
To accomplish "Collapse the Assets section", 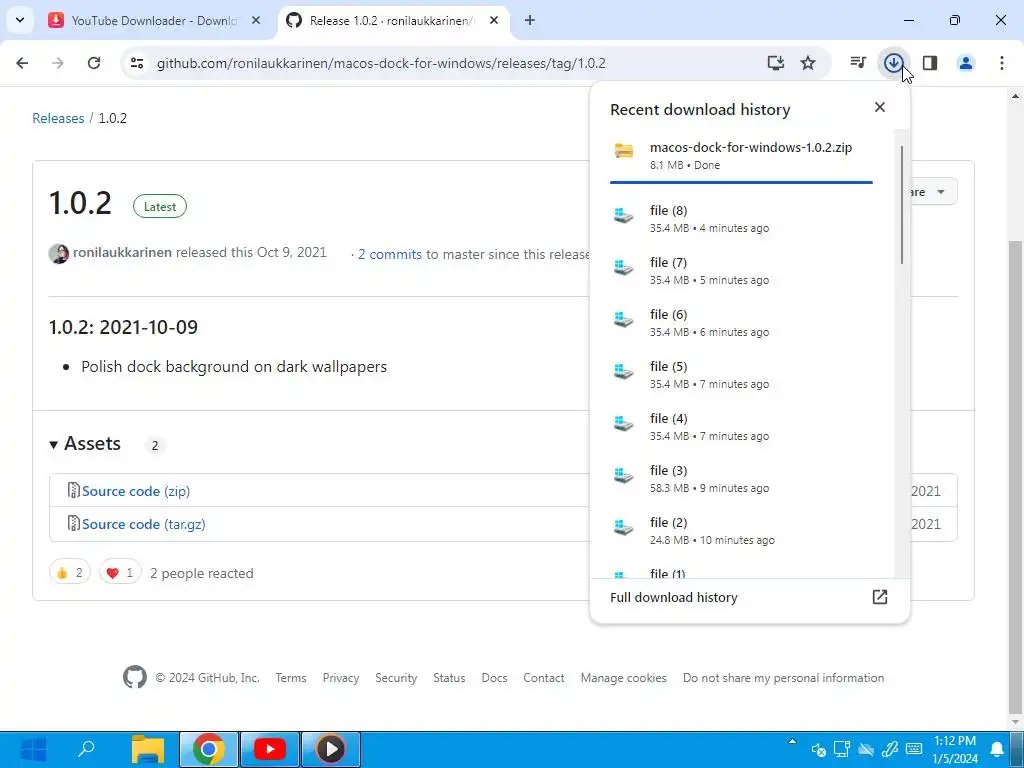I will pyautogui.click(x=85, y=443).
